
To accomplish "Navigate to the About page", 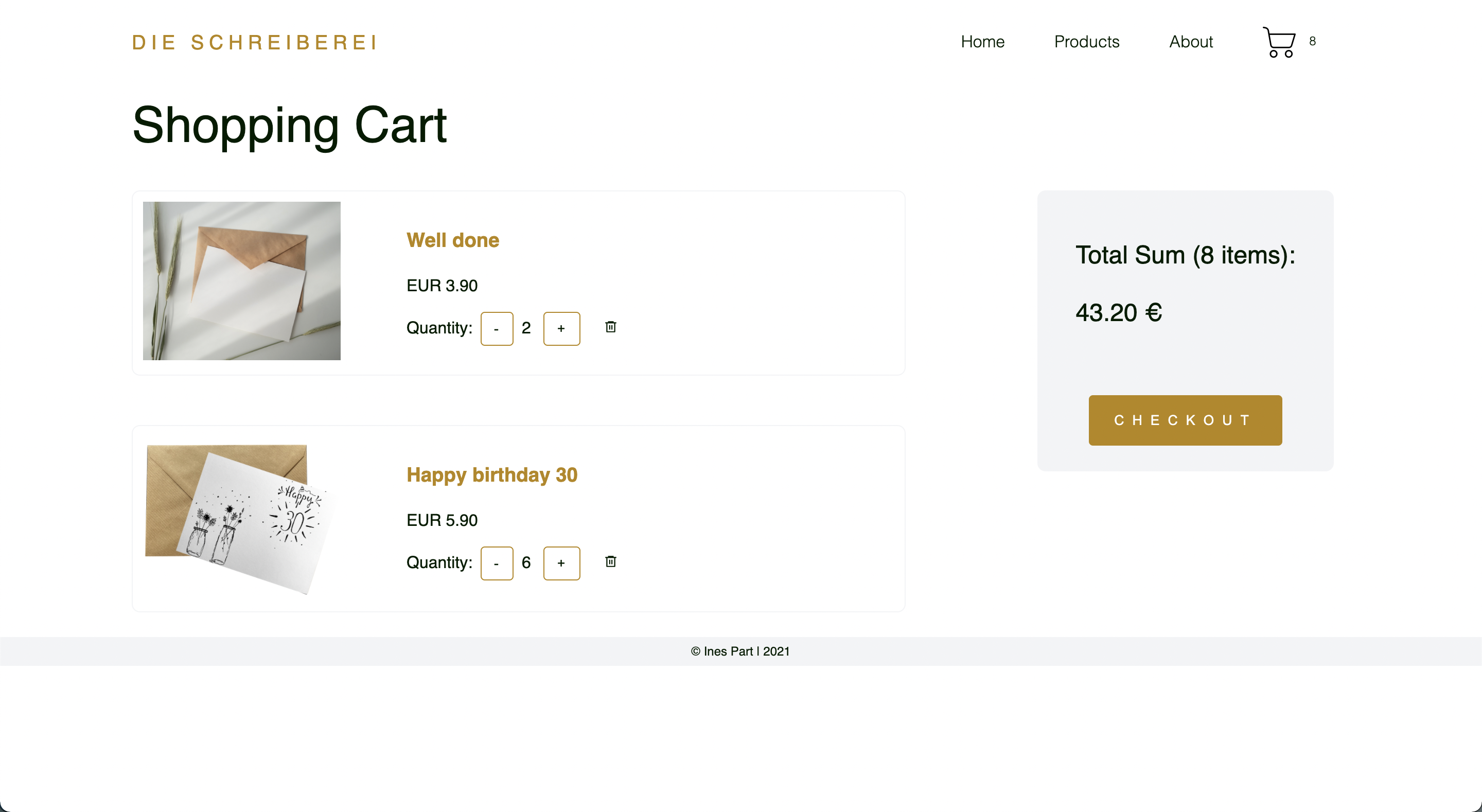I will coord(1191,42).
